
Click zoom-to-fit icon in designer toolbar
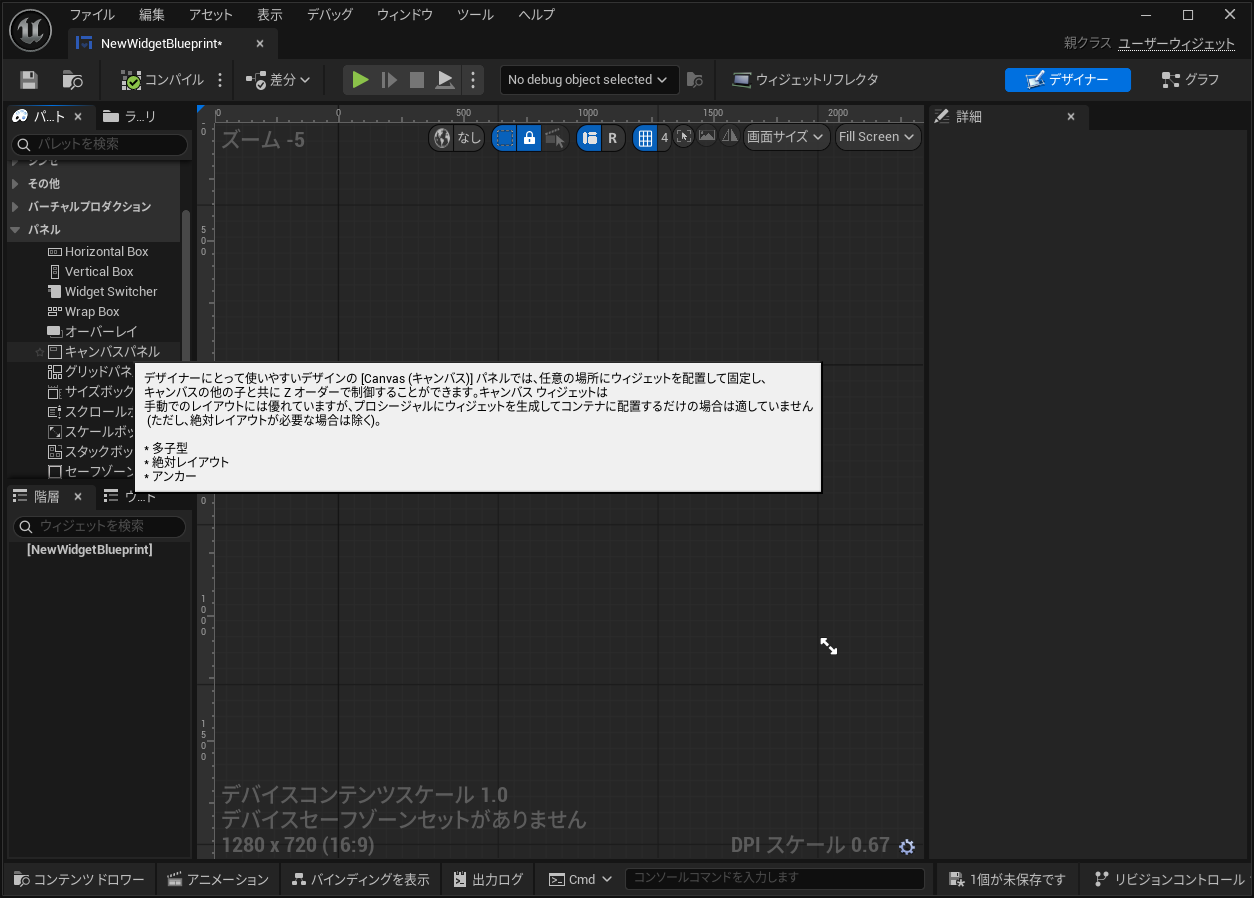tap(684, 136)
